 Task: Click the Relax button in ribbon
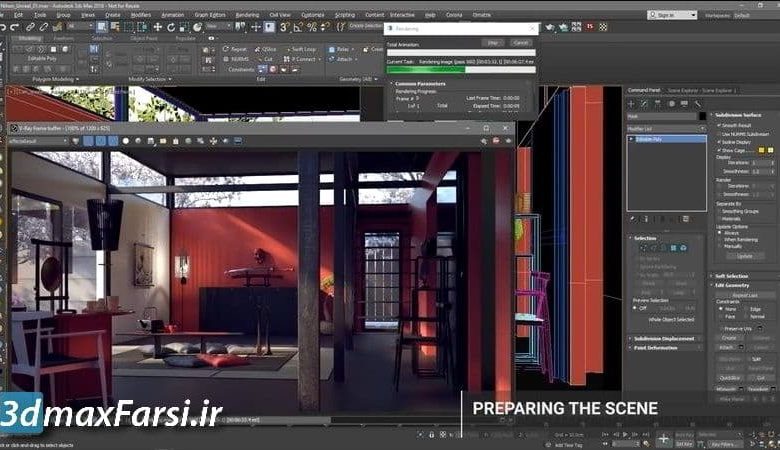tap(339, 50)
